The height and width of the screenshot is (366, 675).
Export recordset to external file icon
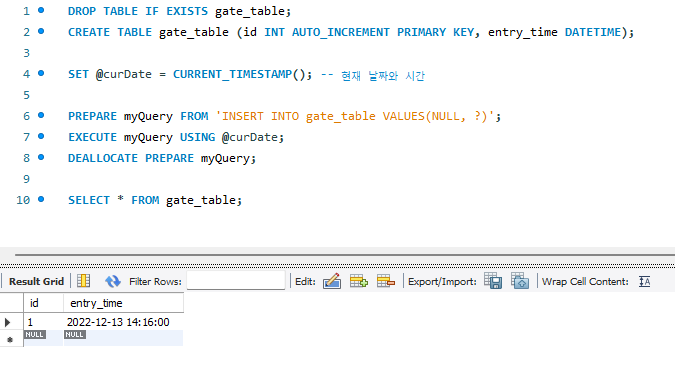(493, 281)
